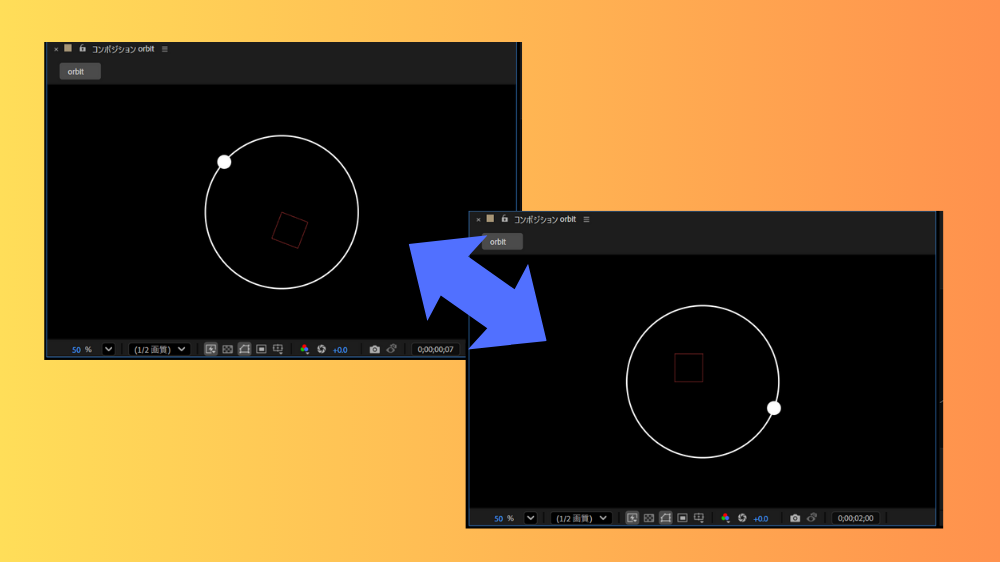Open grid and guide options in upper panel
1000x562 pixels.
pos(278,349)
